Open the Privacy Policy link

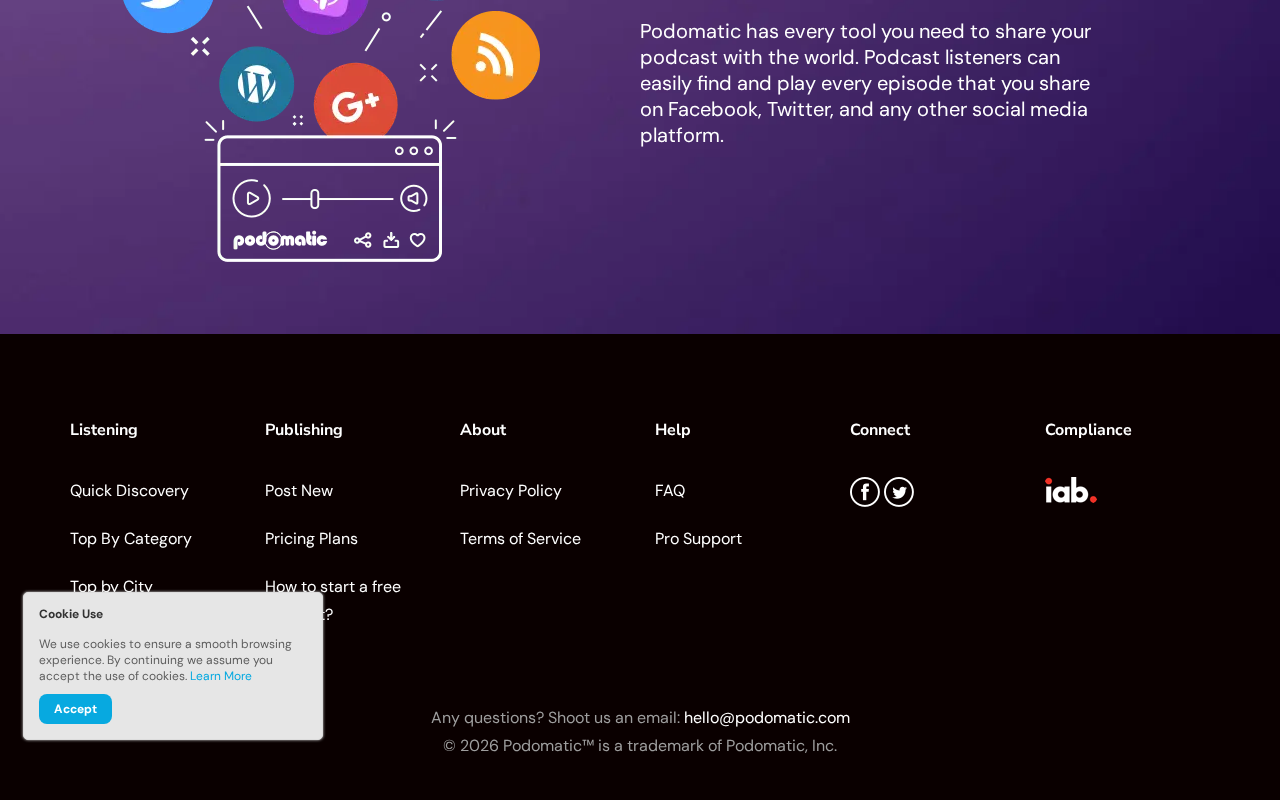[511, 491]
